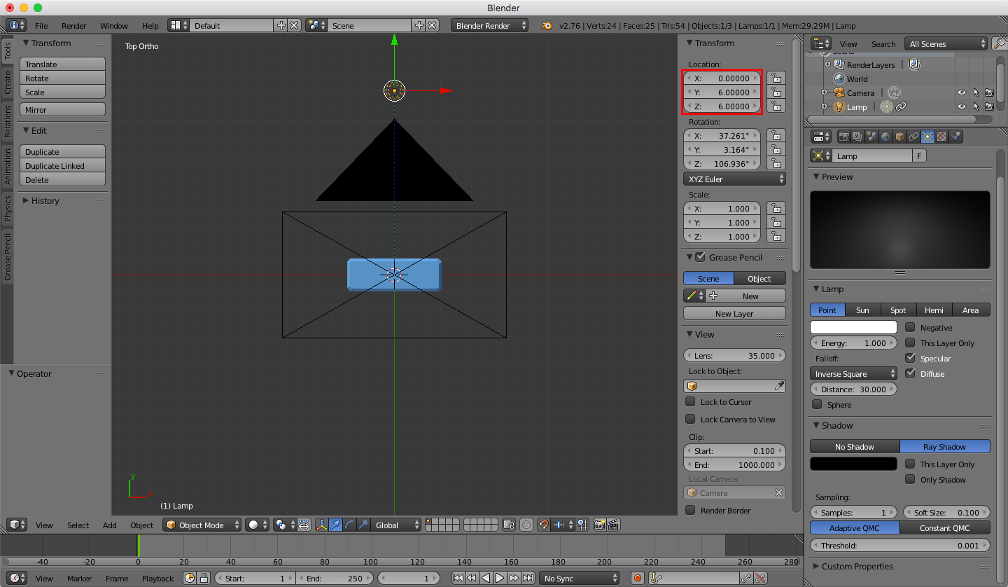1008x587 pixels.
Task: Uncheck the Grease Pencil panel checkbox
Action: click(701, 257)
